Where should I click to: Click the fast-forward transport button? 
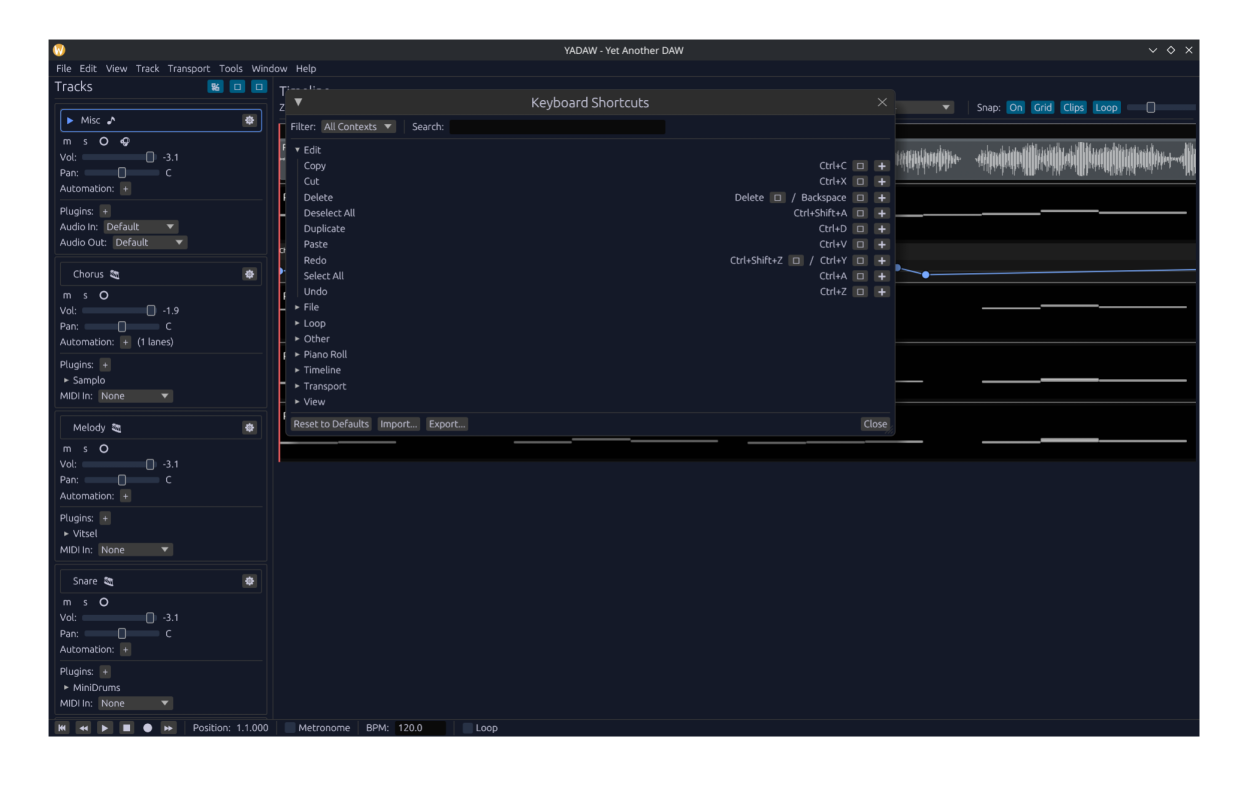(x=169, y=728)
